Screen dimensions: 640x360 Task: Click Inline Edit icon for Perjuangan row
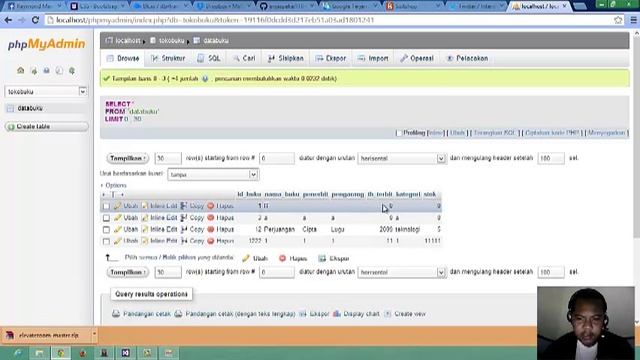coord(145,229)
